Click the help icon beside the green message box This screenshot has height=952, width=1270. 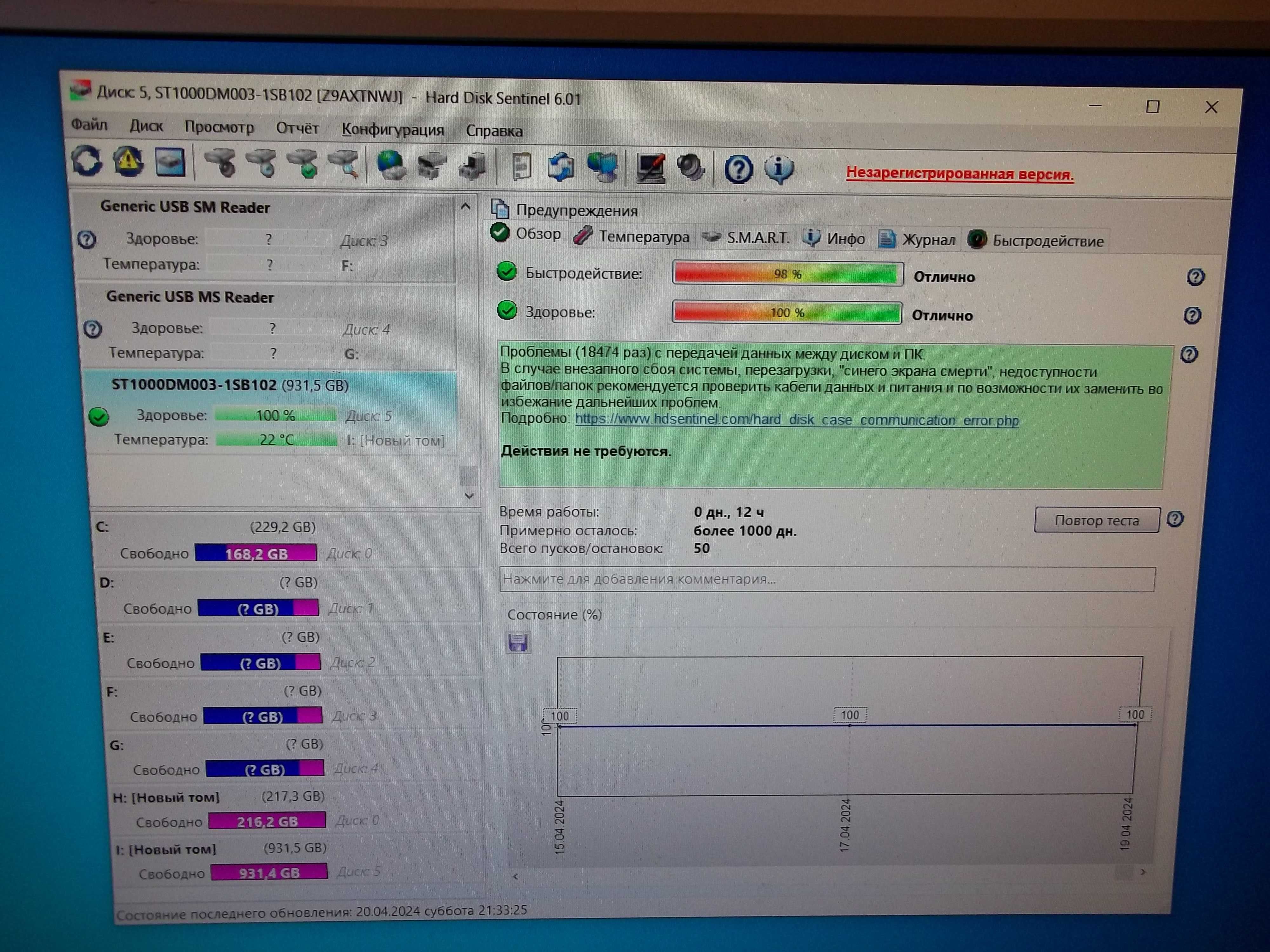1189,354
